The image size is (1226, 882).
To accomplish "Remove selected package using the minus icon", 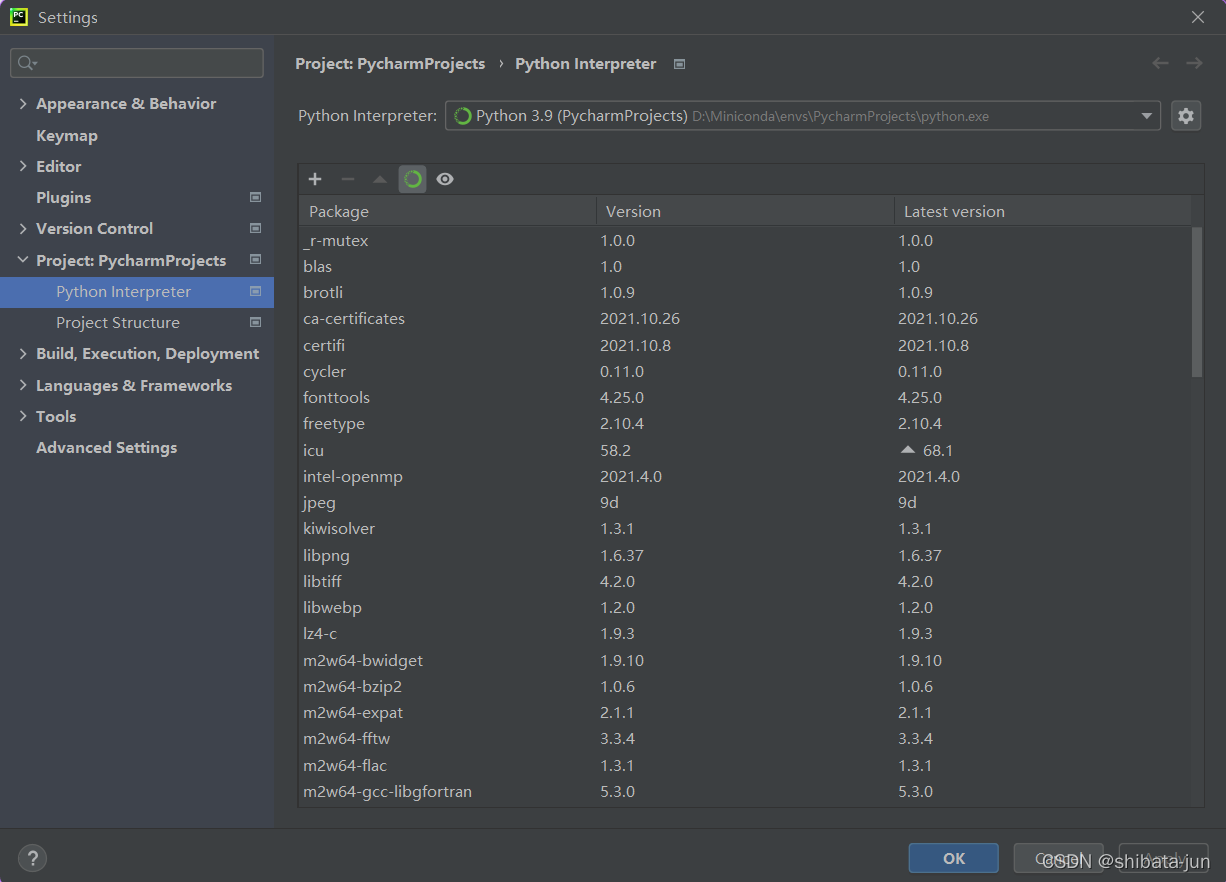I will coord(347,179).
